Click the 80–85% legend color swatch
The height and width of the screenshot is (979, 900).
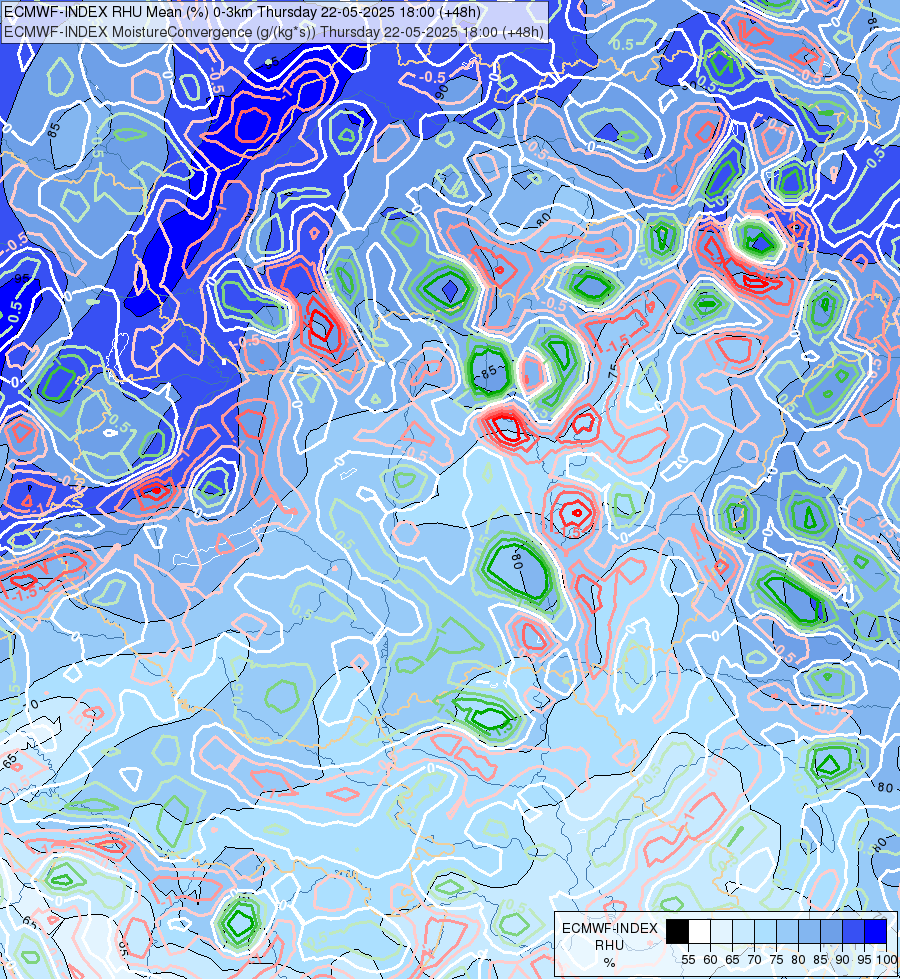pos(809,931)
